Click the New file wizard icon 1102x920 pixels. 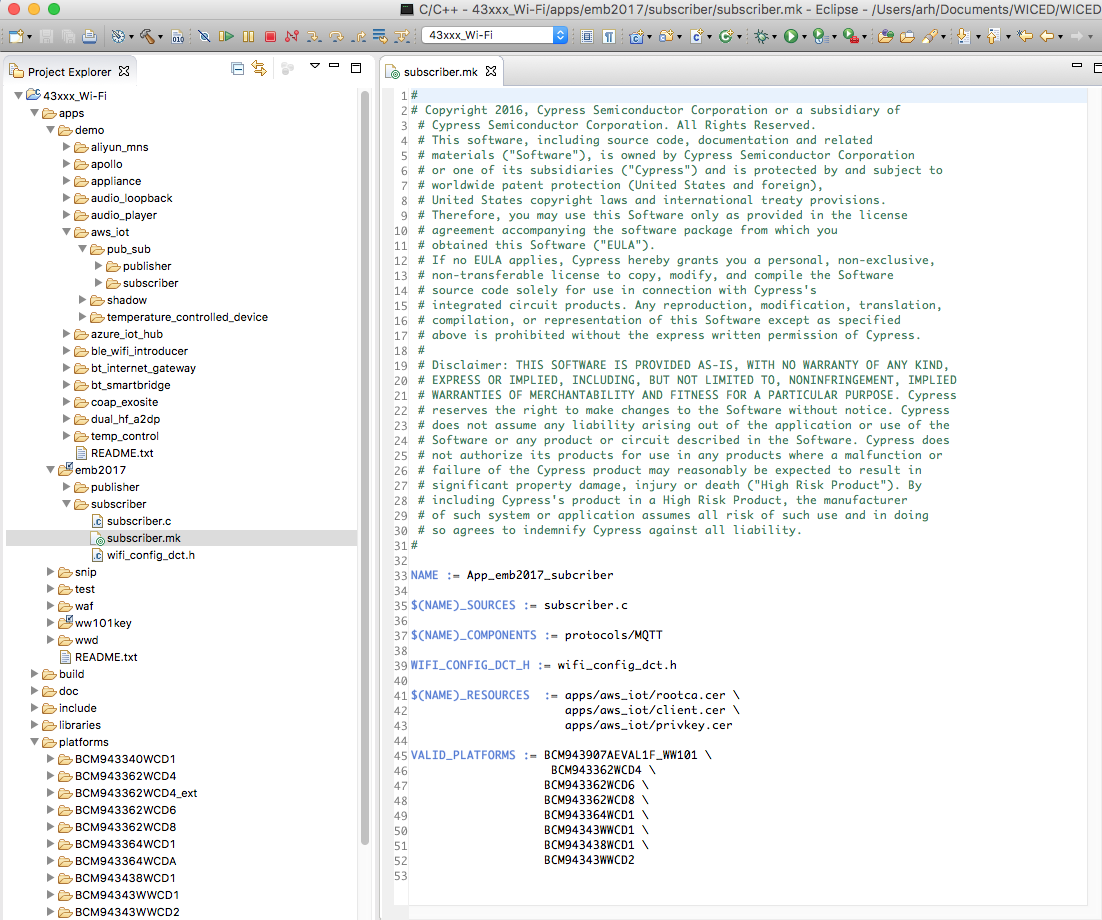(16, 36)
